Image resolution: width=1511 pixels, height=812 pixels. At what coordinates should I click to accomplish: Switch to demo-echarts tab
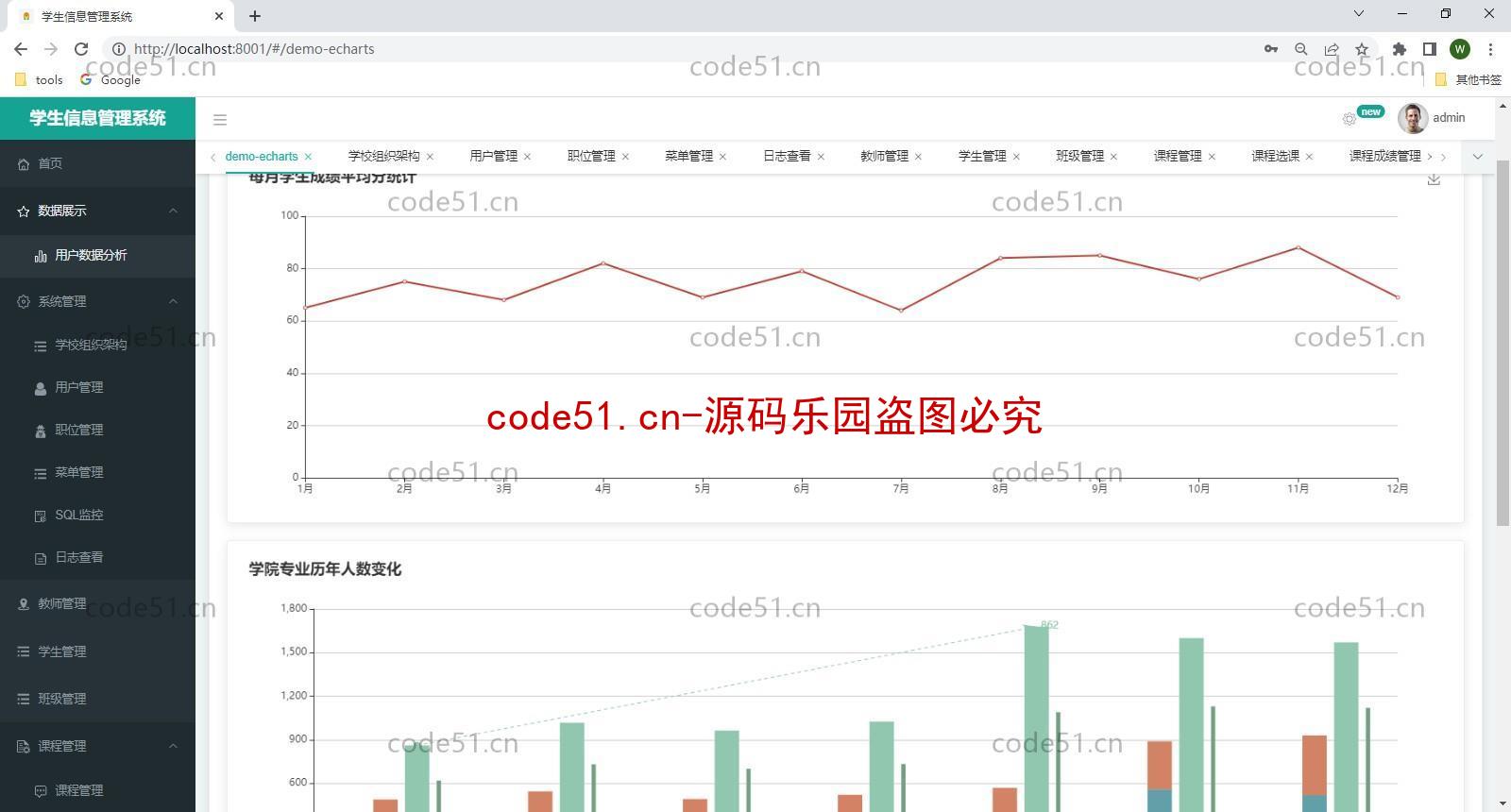[x=262, y=157]
